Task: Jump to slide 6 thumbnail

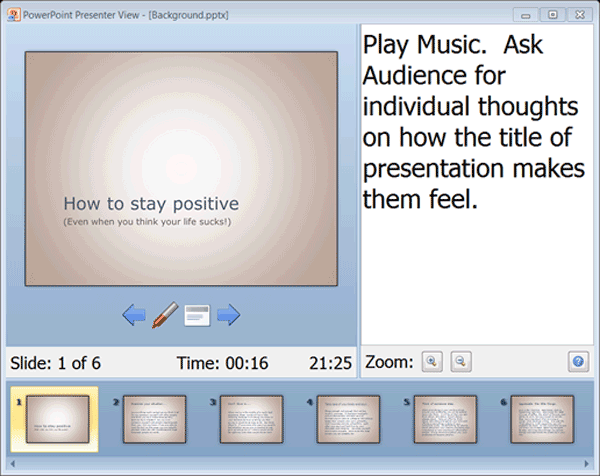Action: [542, 419]
